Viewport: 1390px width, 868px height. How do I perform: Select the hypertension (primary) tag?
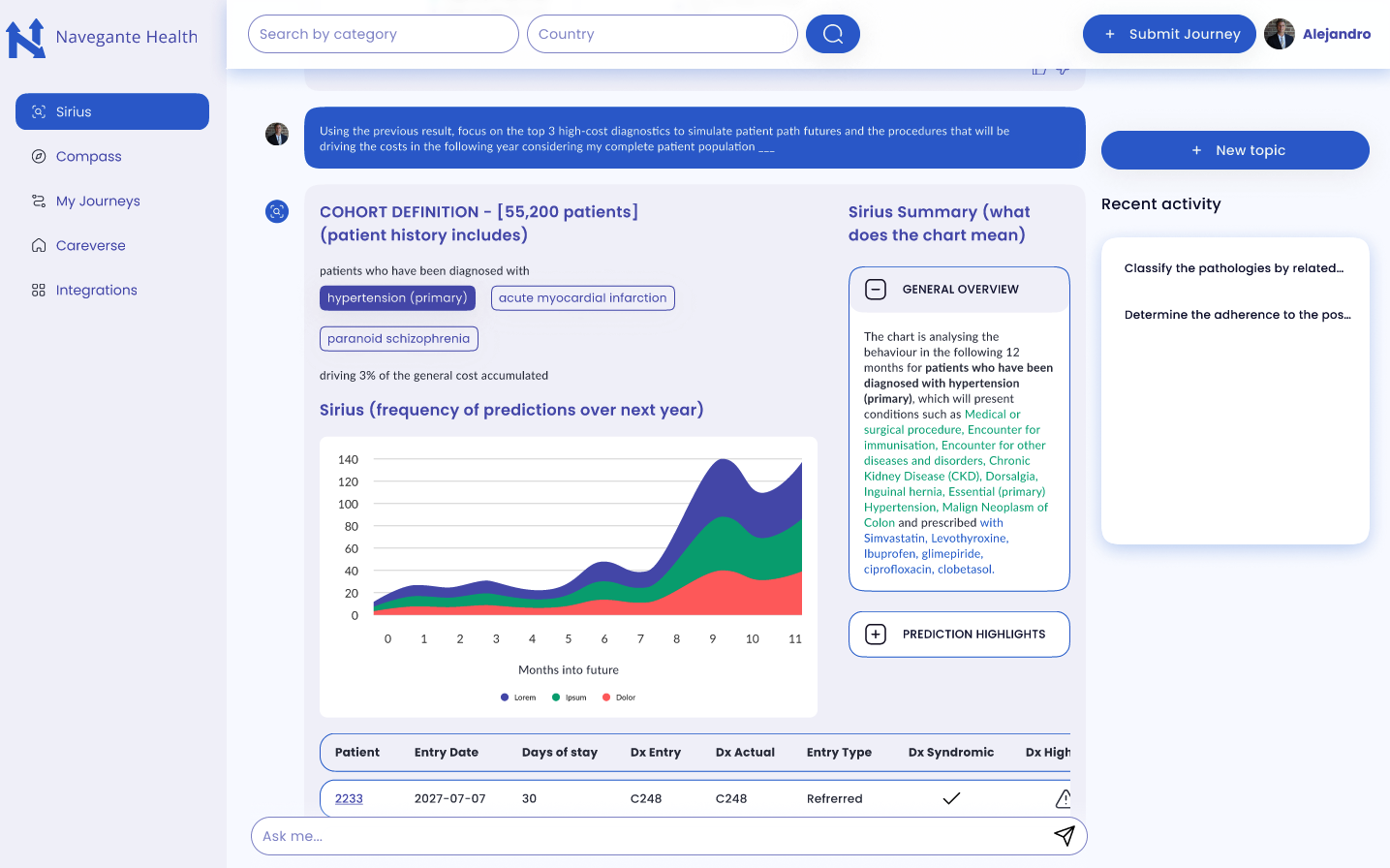click(397, 297)
